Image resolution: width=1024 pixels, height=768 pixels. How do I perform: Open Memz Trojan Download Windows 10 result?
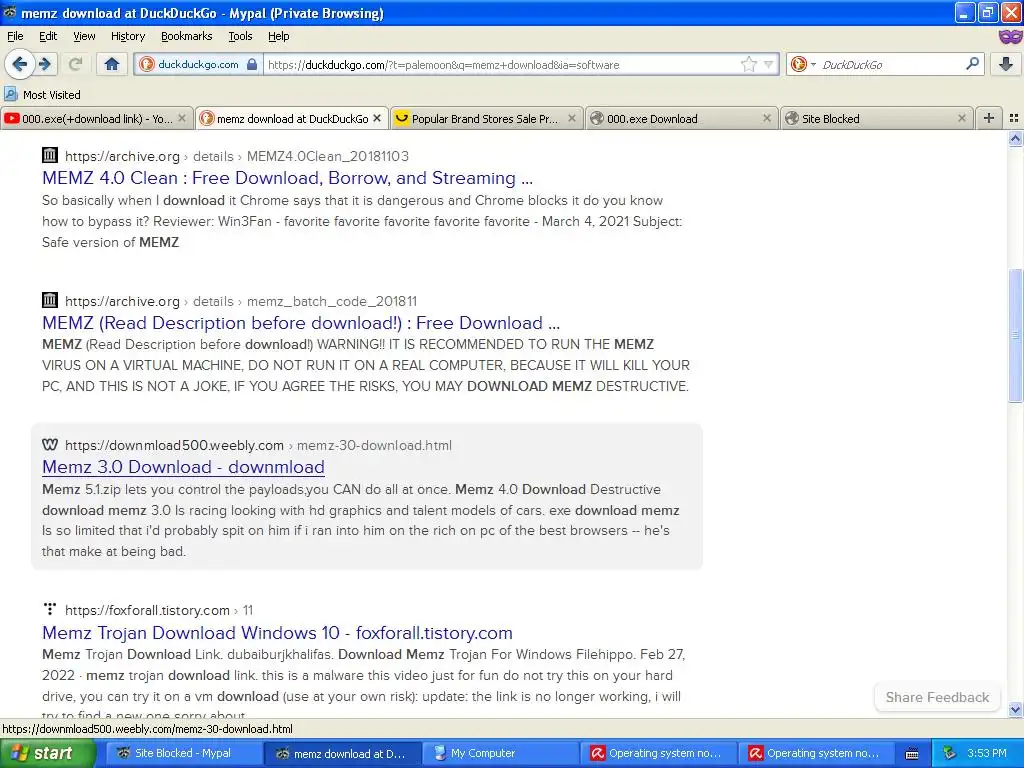pos(277,632)
